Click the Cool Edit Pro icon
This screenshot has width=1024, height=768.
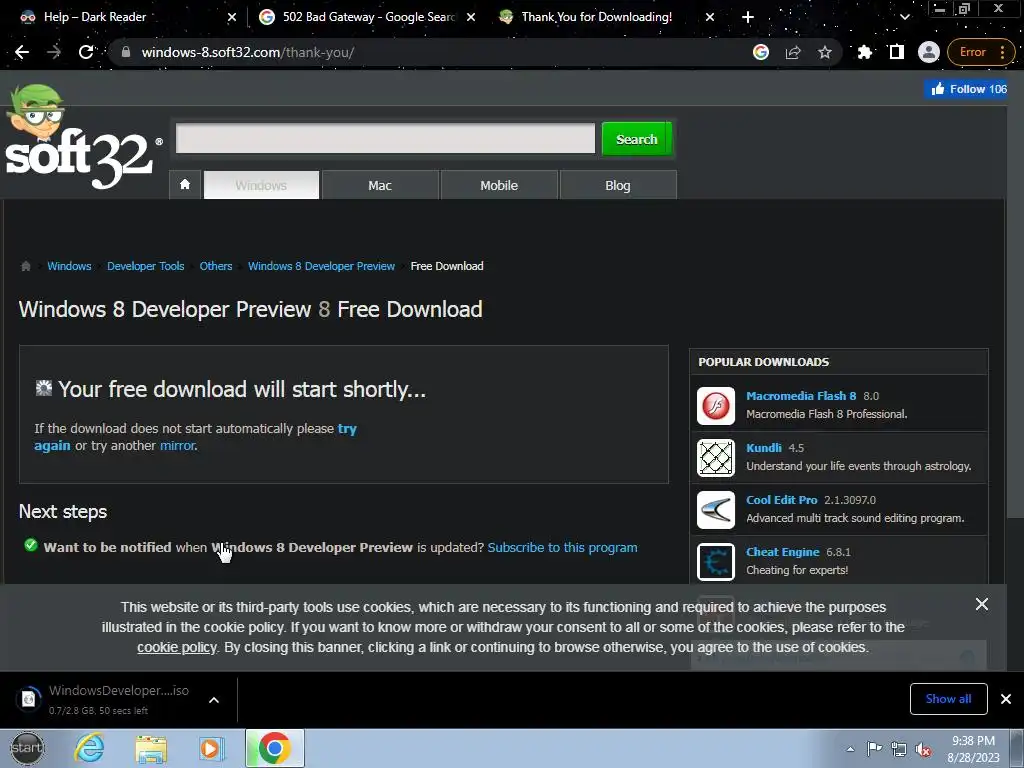716,509
